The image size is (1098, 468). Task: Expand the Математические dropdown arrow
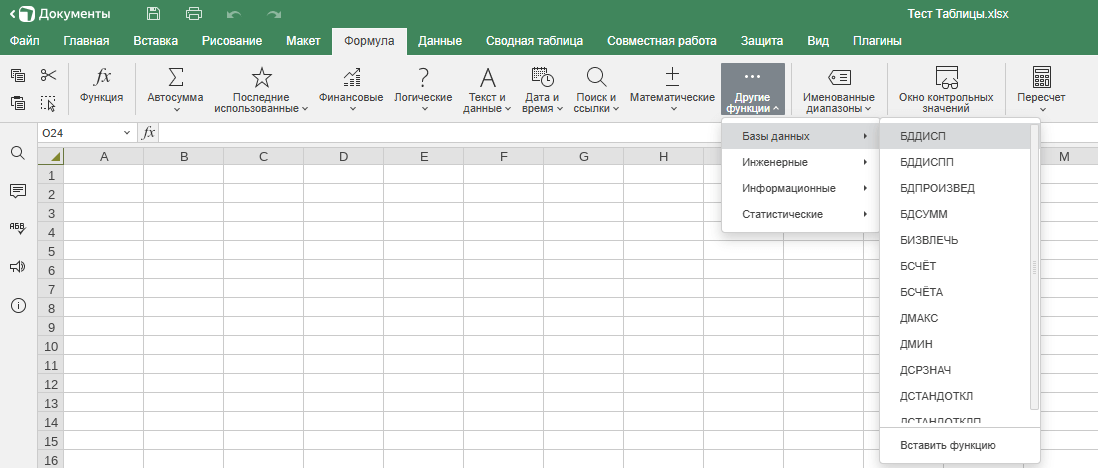point(674,109)
